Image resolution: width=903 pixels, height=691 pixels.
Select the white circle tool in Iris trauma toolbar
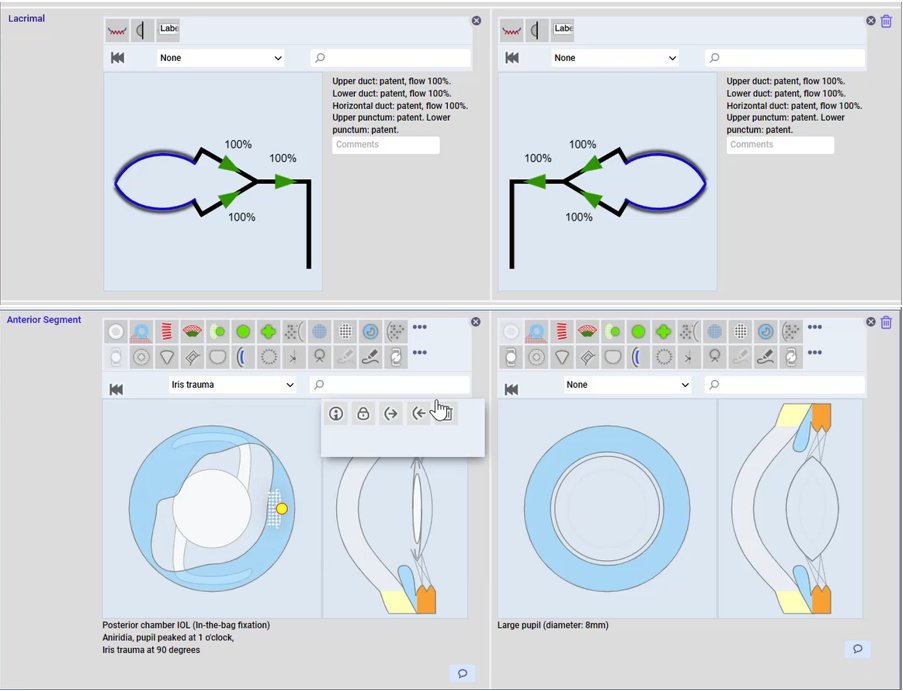coord(116,331)
